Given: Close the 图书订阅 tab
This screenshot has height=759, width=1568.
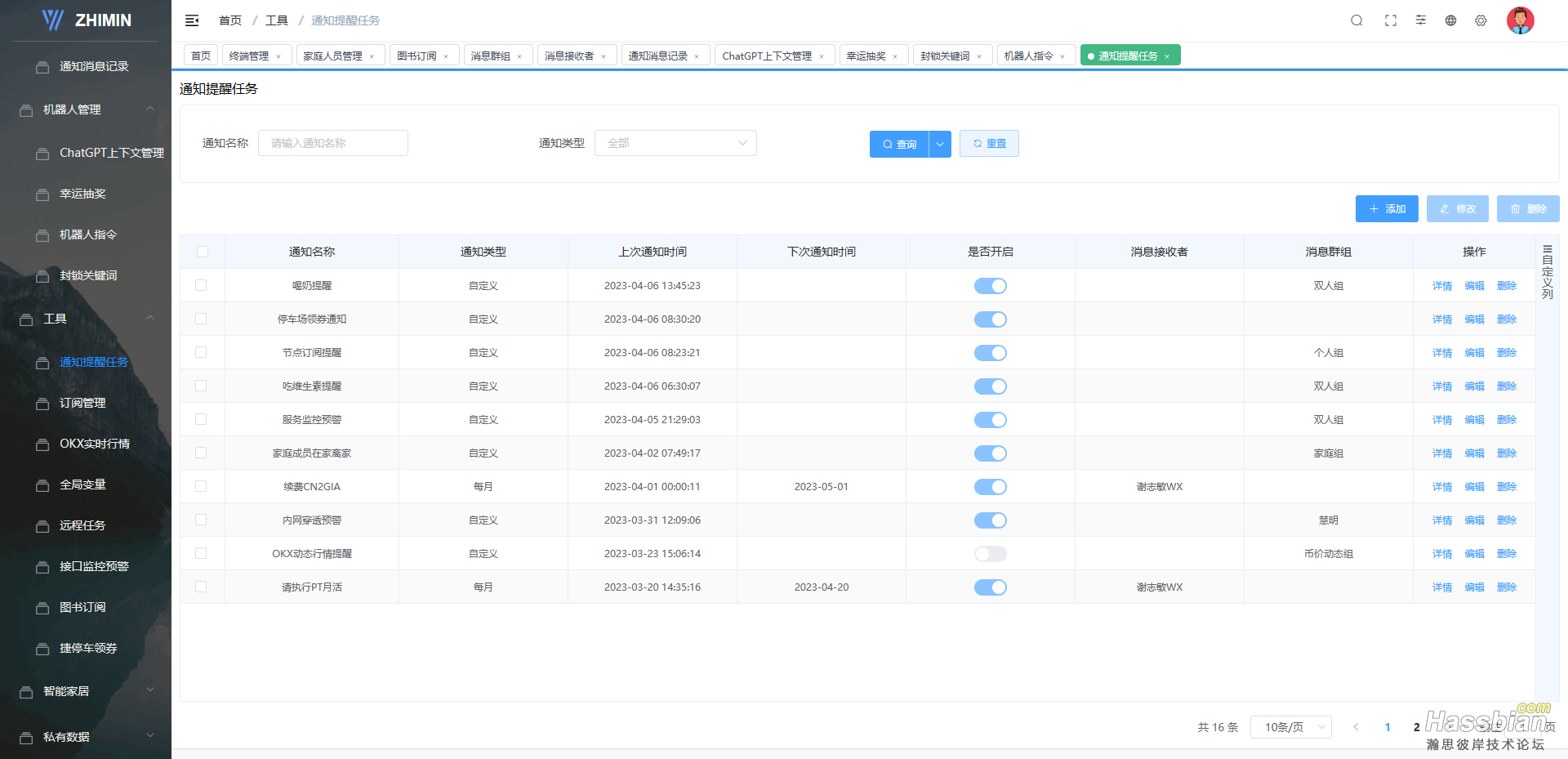Looking at the screenshot, I should [446, 56].
